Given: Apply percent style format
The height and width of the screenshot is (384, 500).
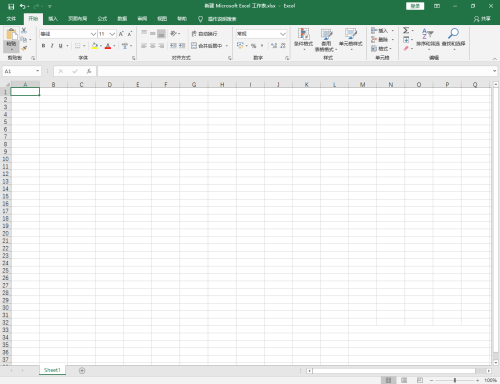Looking at the screenshot, I should tap(253, 46).
